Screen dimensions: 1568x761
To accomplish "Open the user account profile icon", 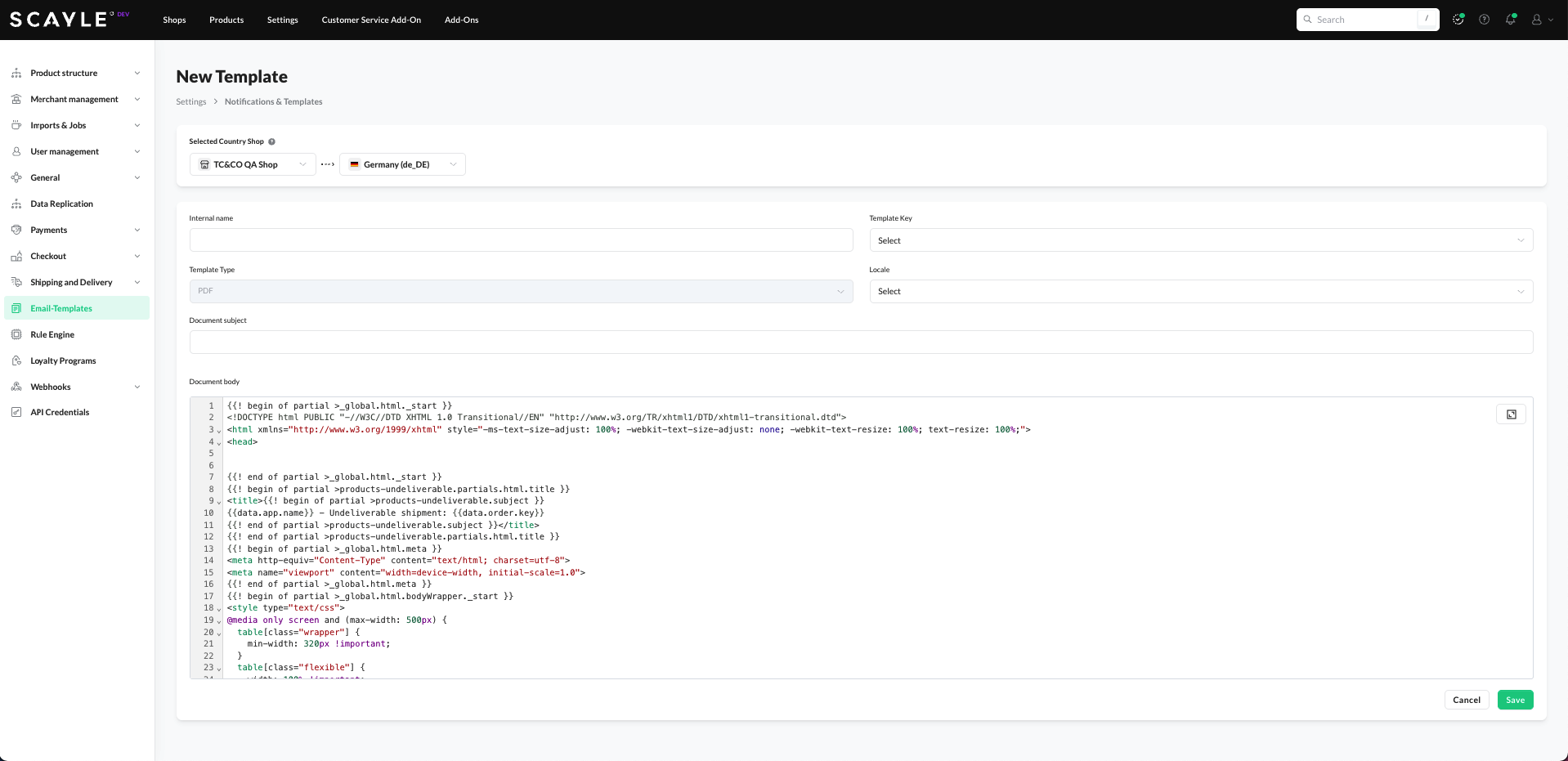I will click(1537, 20).
